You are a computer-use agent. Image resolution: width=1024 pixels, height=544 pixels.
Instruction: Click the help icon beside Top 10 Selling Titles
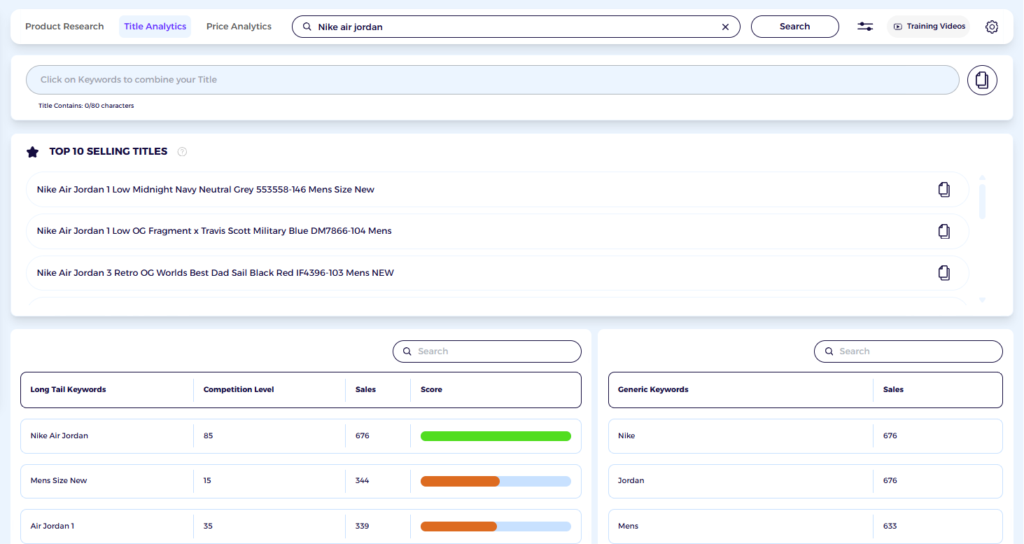[182, 152]
